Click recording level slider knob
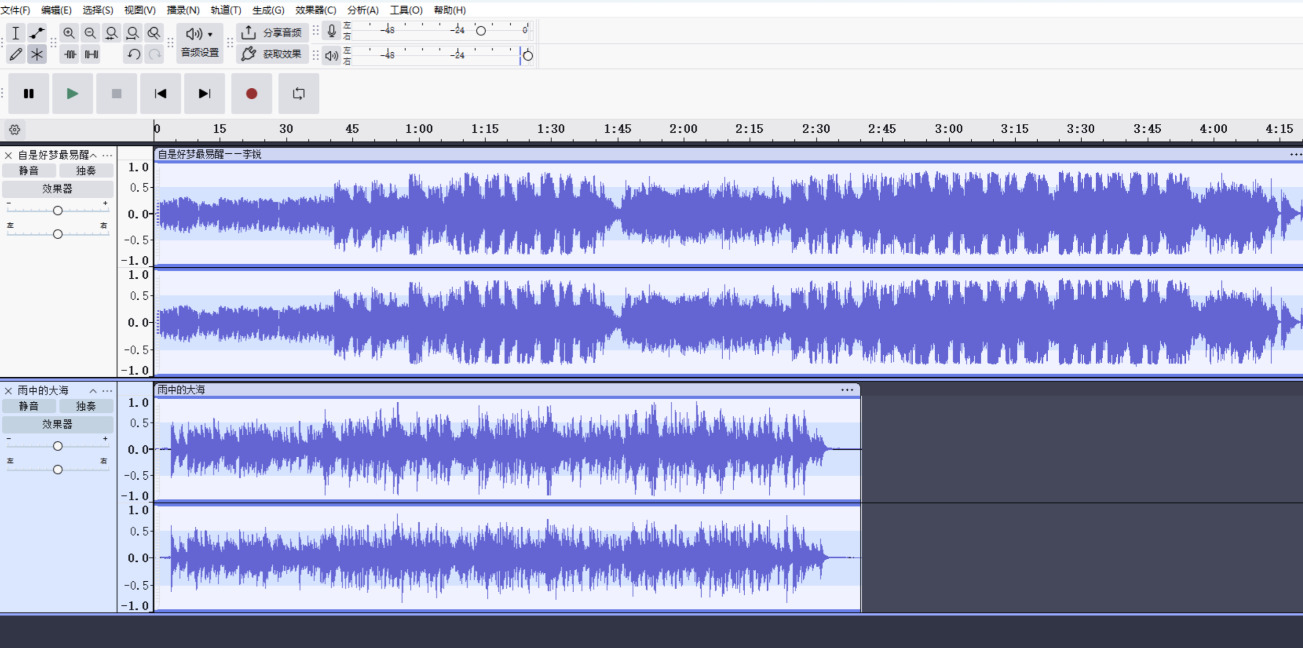This screenshot has height=648, width=1303. point(480,30)
